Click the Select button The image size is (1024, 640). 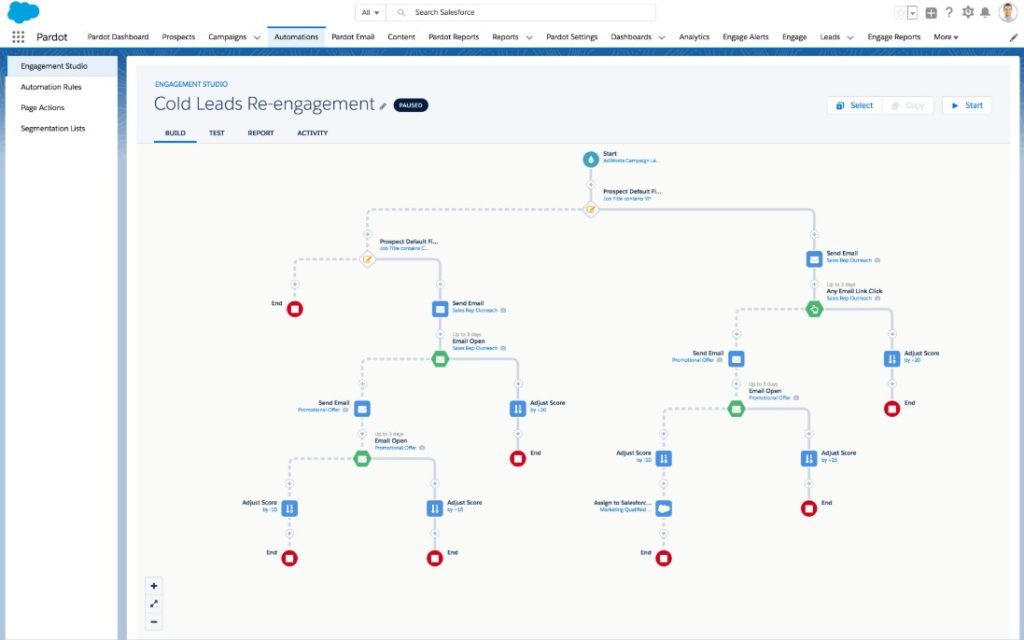pyautogui.click(x=854, y=105)
